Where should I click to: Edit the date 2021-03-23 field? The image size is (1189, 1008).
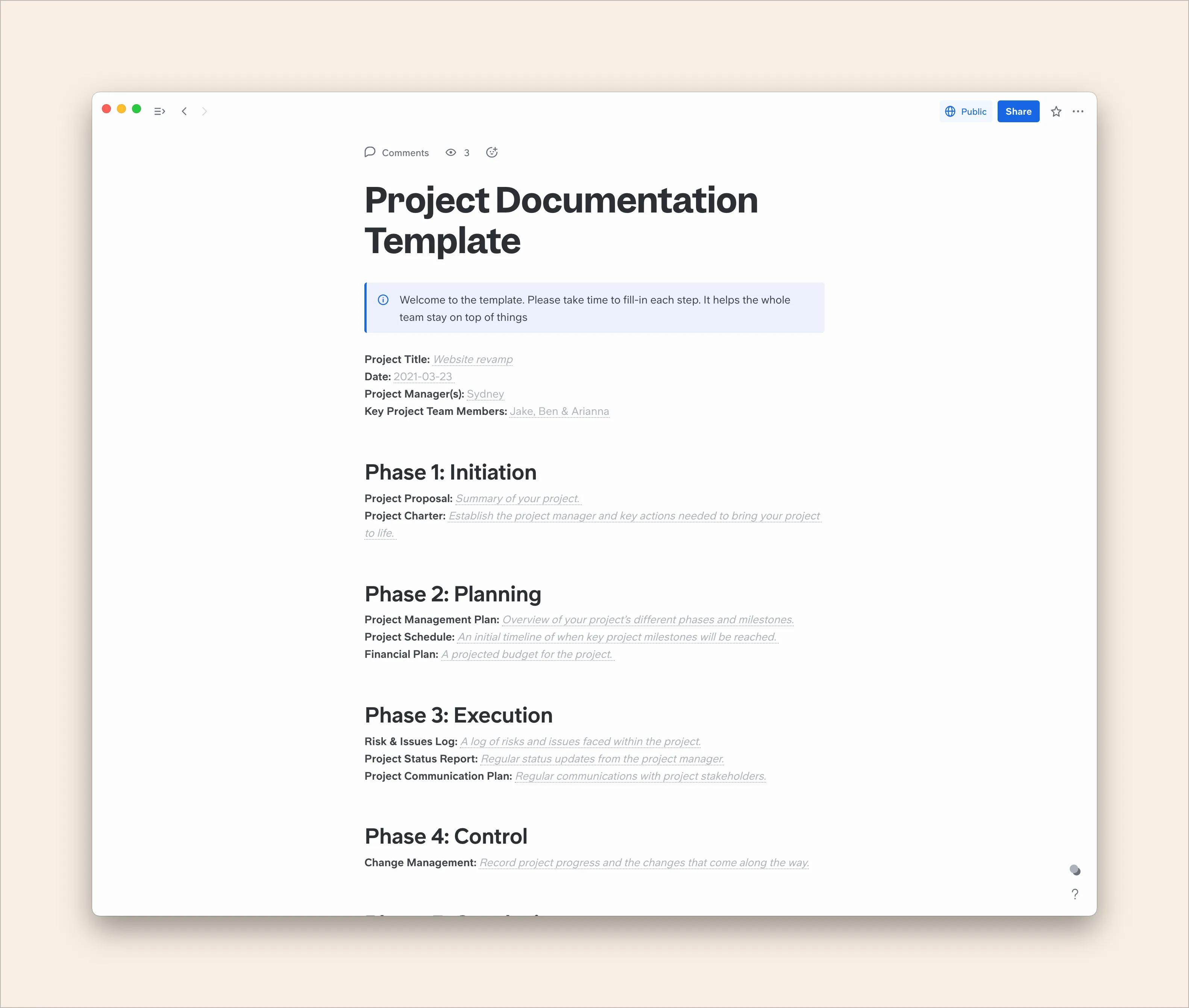pyautogui.click(x=423, y=376)
